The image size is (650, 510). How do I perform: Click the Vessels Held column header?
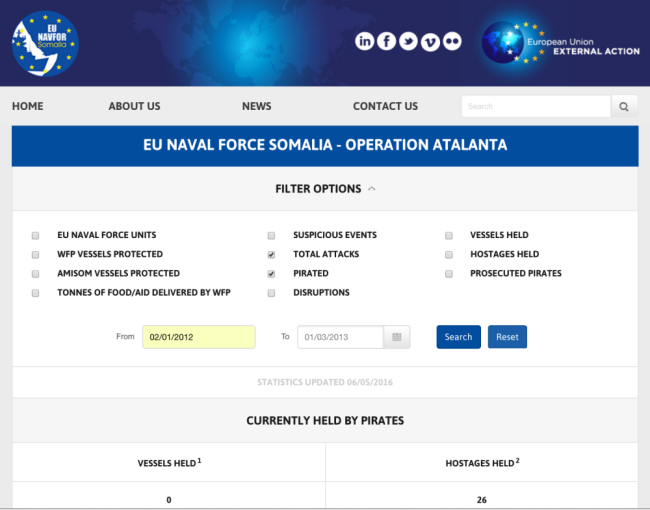pyautogui.click(x=169, y=462)
